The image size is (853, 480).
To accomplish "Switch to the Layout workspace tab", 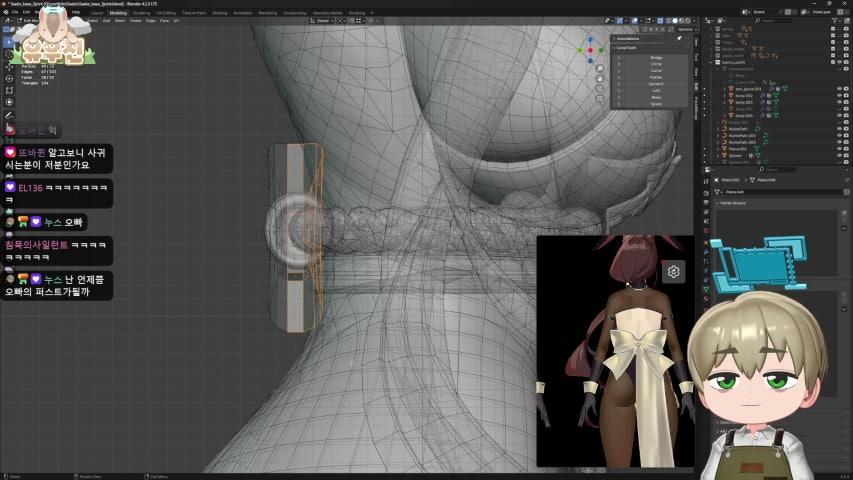I will tap(97, 13).
